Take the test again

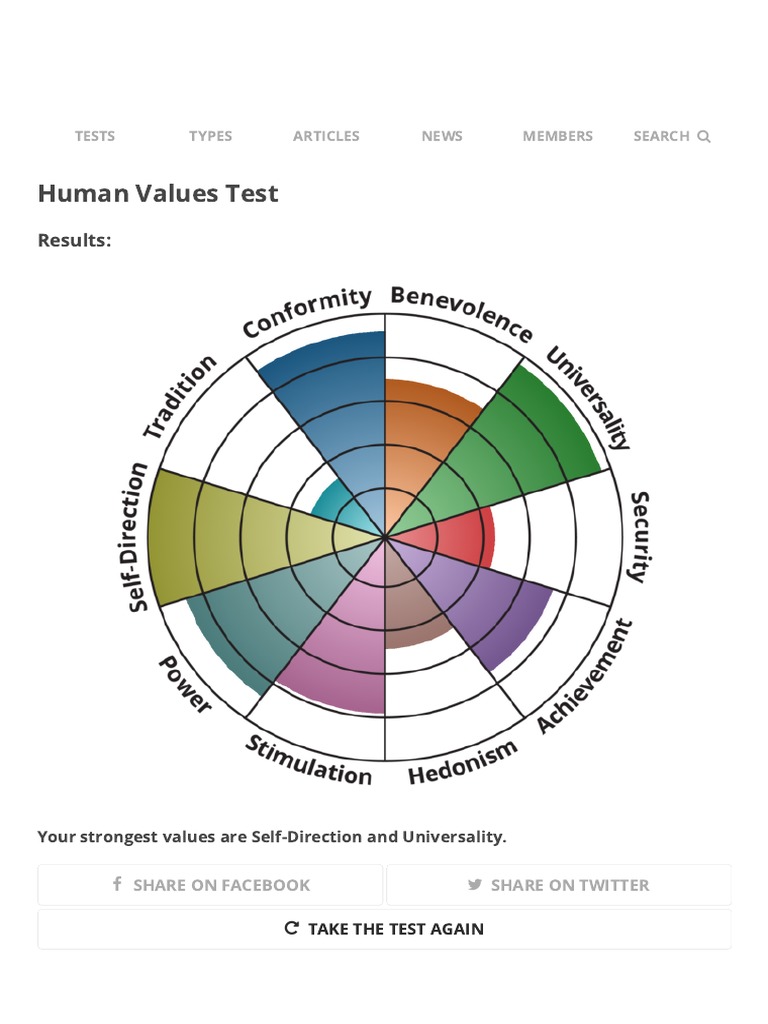point(384,929)
